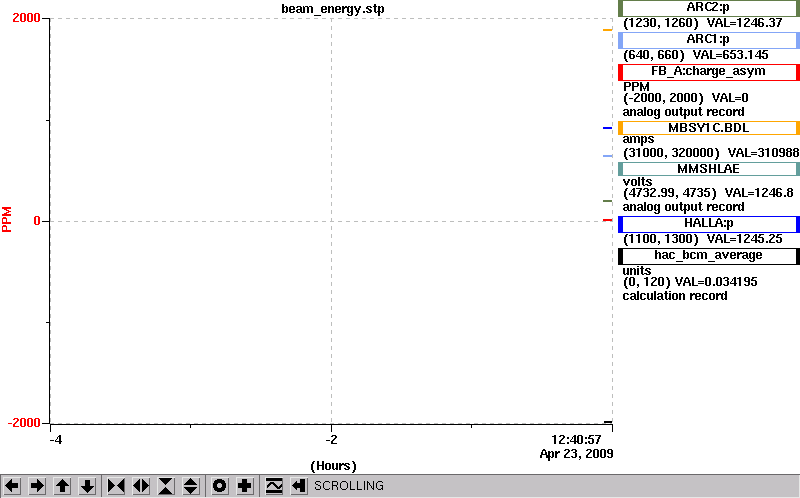Viewport: 800px width, 498px height.
Task: Click the red PPM y-axis label
Action: click(x=7, y=219)
